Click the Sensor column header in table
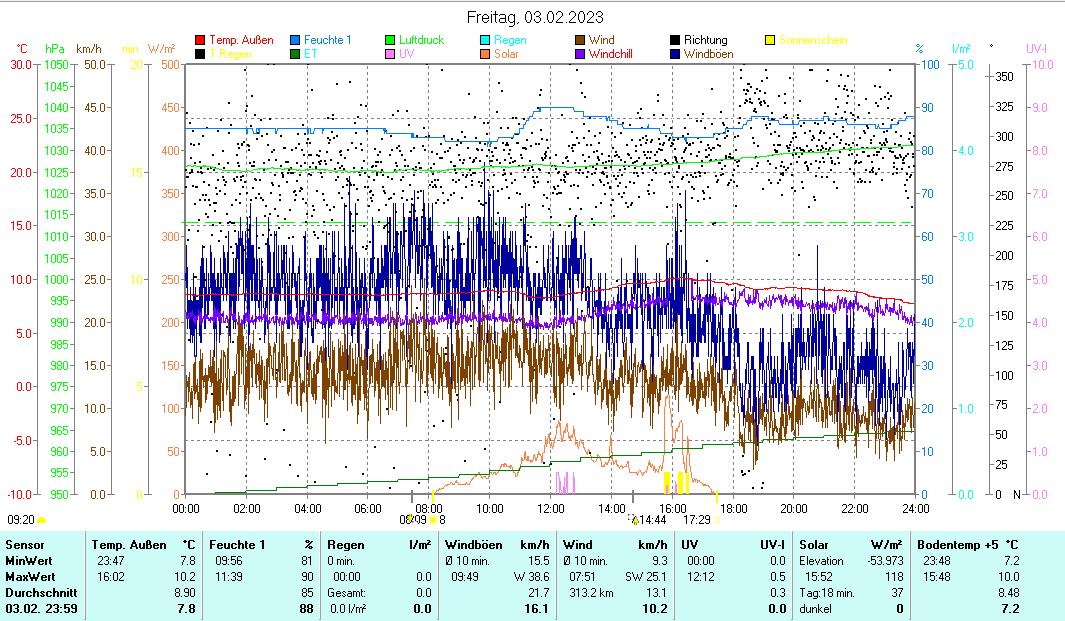This screenshot has width=1065, height=621. click(23, 544)
